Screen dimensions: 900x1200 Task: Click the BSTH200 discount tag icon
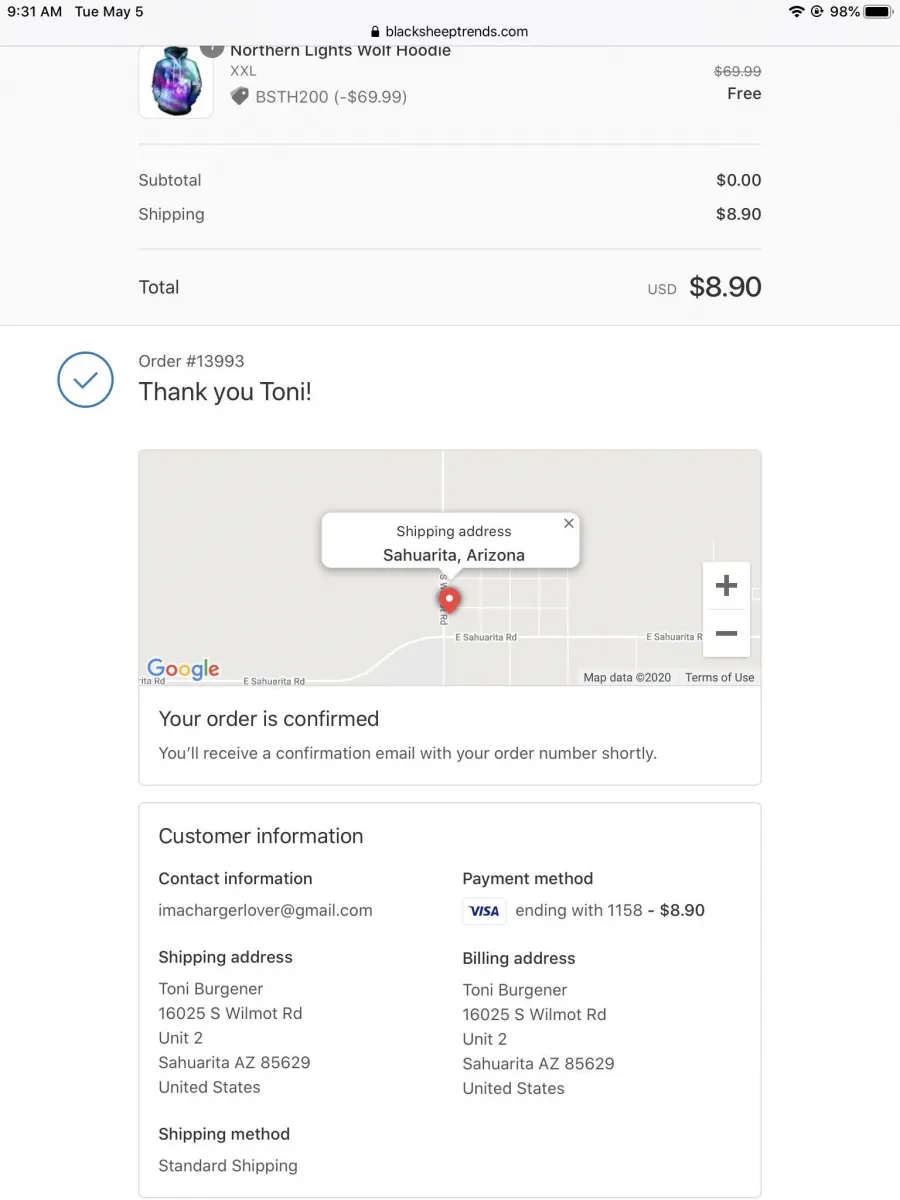pyautogui.click(x=239, y=96)
